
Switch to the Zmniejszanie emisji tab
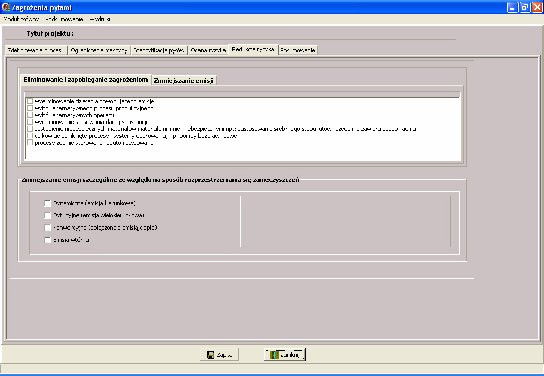[x=184, y=80]
